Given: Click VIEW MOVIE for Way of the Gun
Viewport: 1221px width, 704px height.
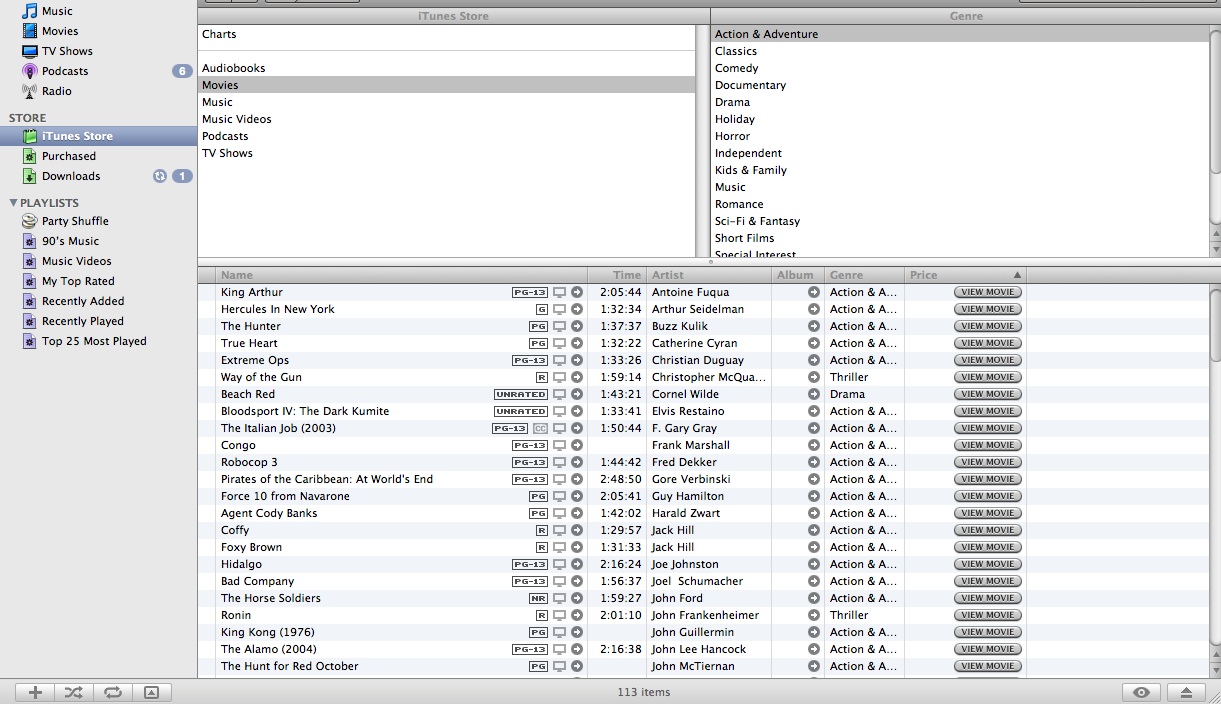Looking at the screenshot, I should [x=987, y=377].
